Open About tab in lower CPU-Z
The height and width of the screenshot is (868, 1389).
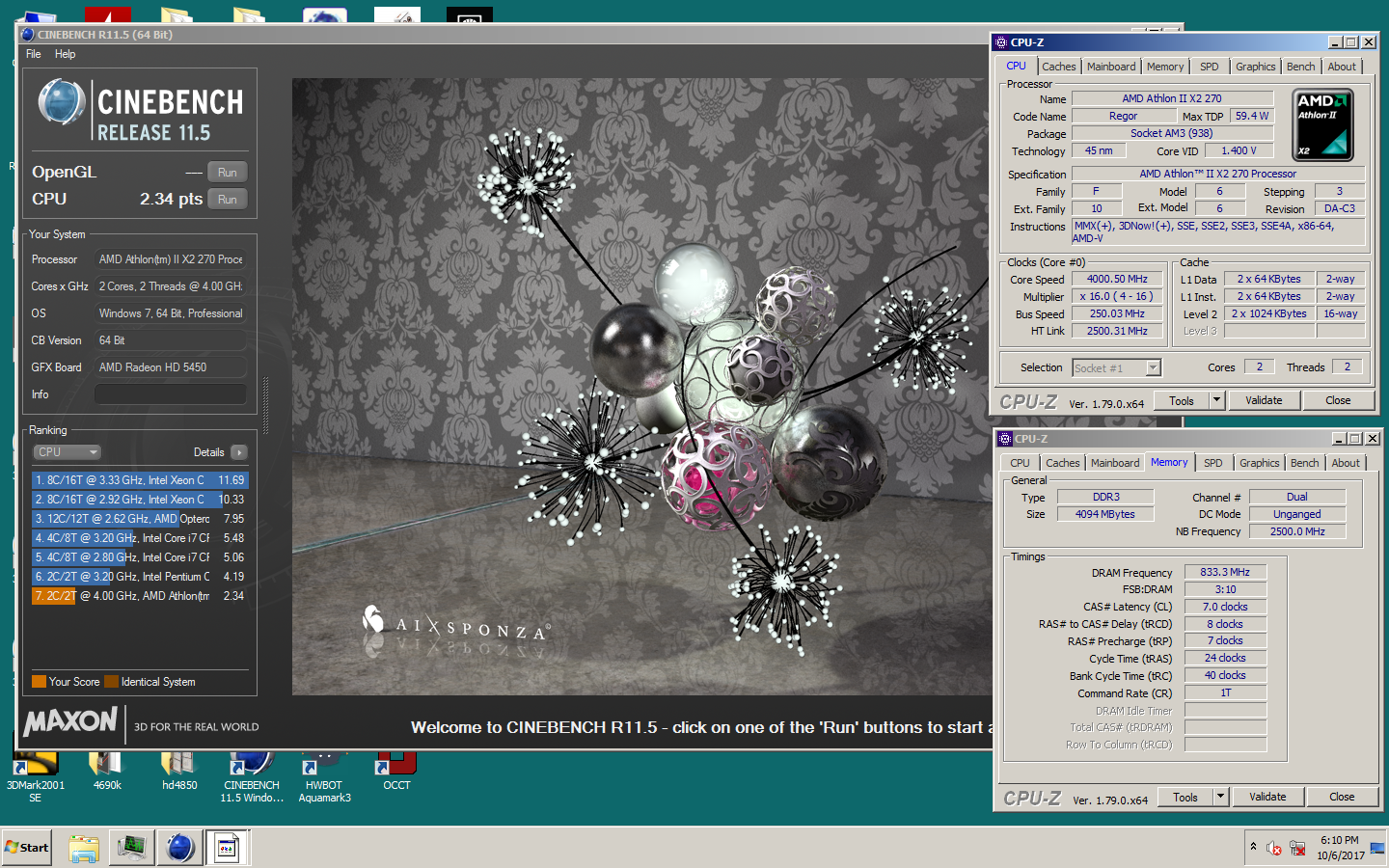pos(1346,463)
